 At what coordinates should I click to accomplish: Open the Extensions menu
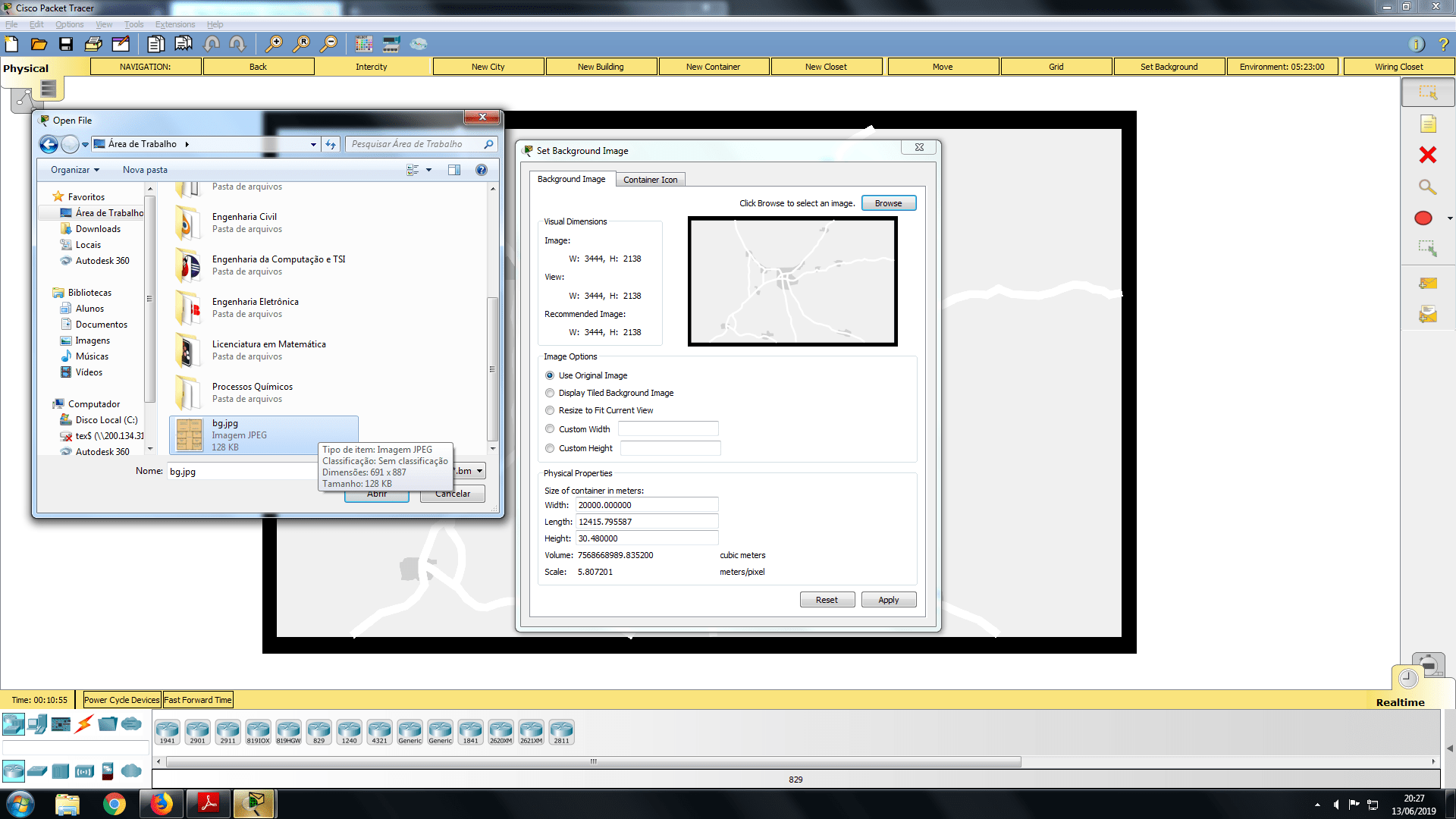point(174,24)
